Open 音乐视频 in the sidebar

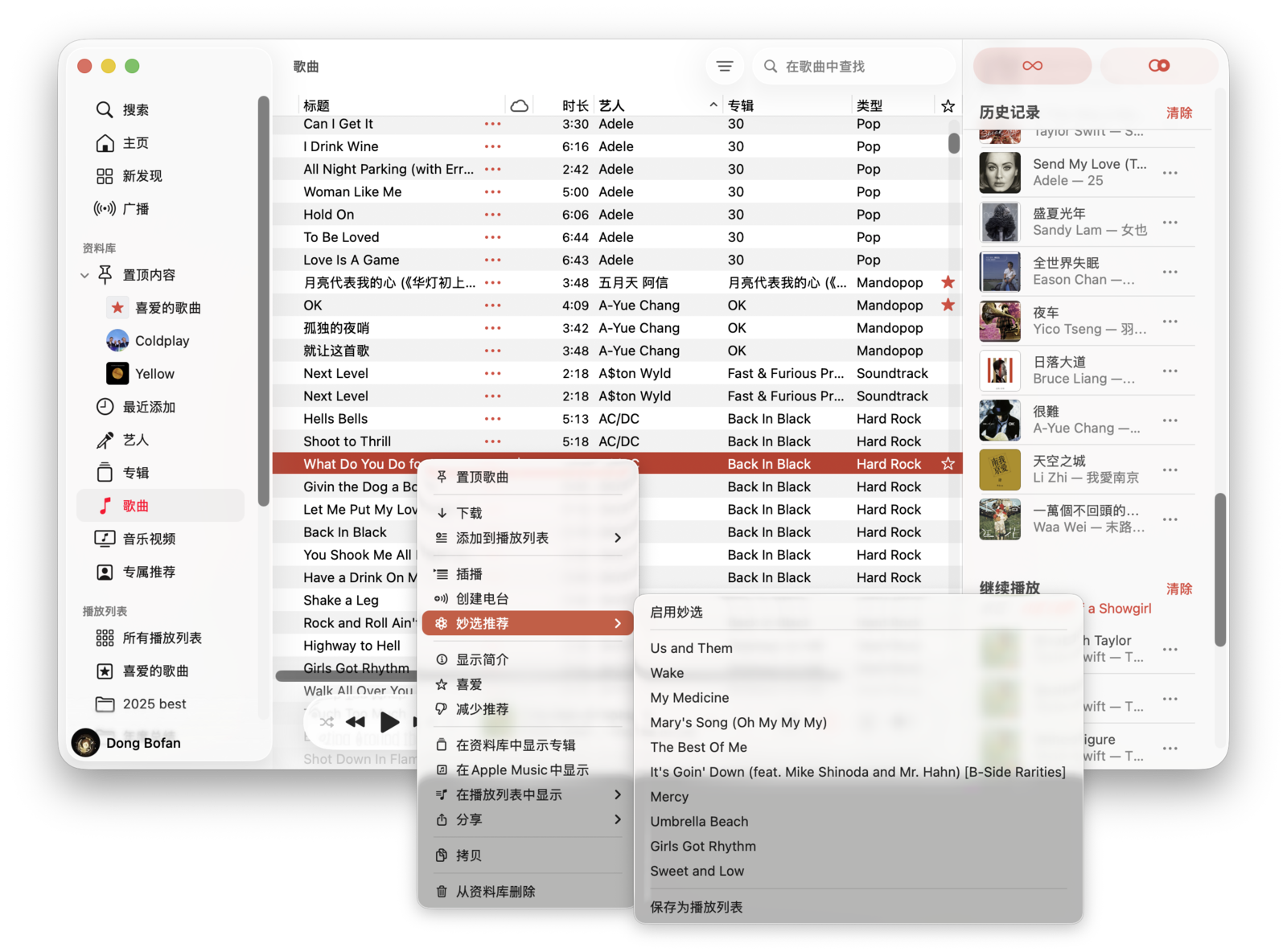pos(161,538)
